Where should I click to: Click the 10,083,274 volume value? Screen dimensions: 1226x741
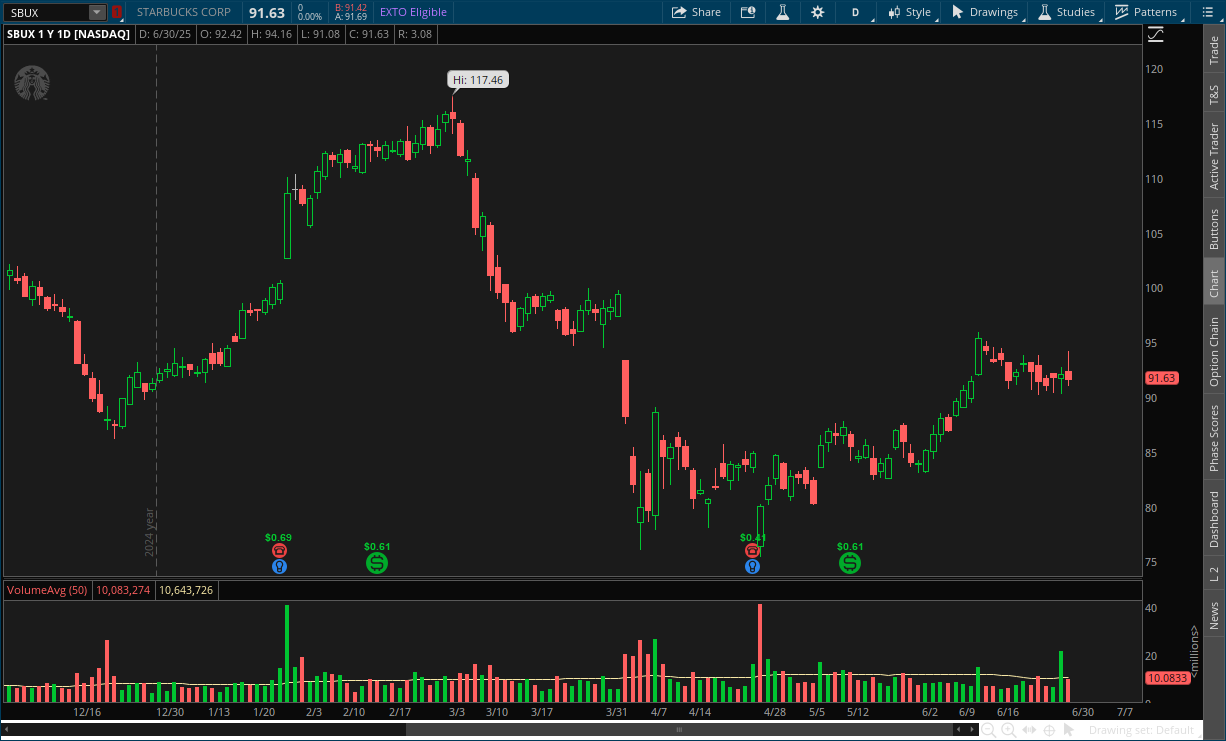coord(123,590)
